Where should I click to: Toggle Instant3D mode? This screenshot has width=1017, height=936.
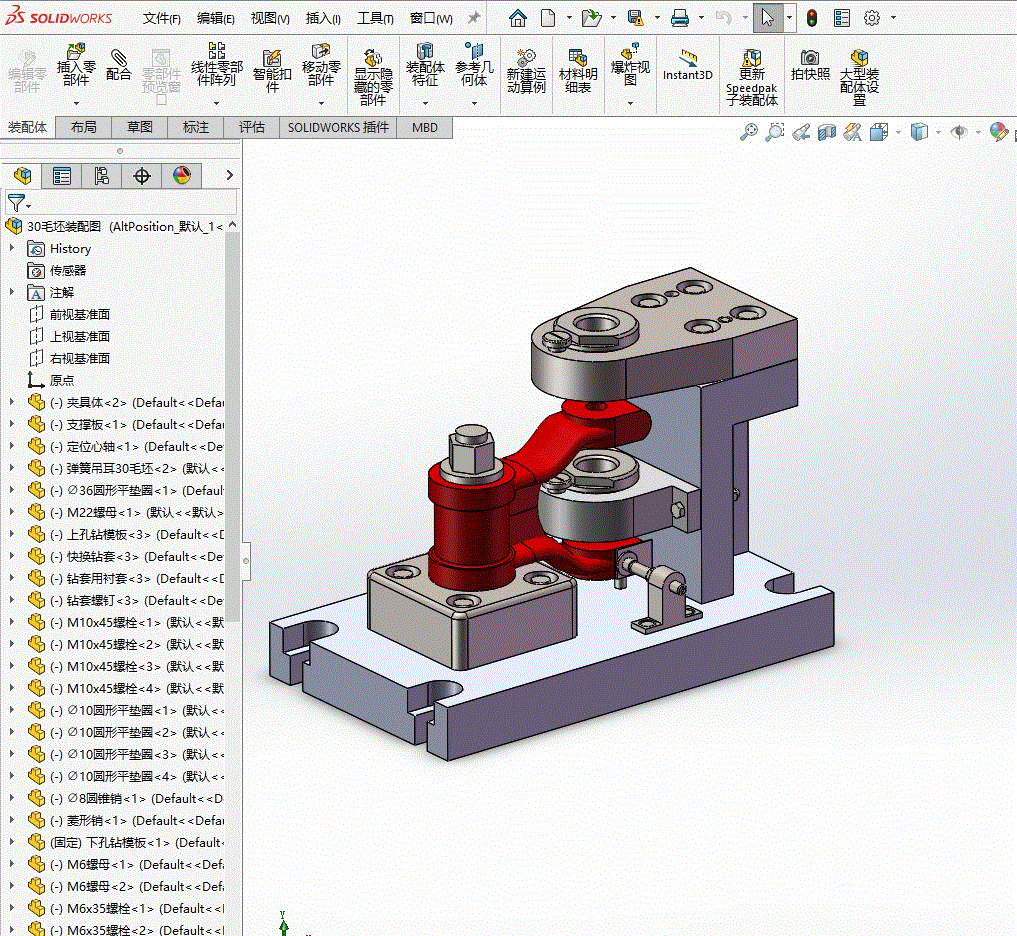(x=688, y=66)
